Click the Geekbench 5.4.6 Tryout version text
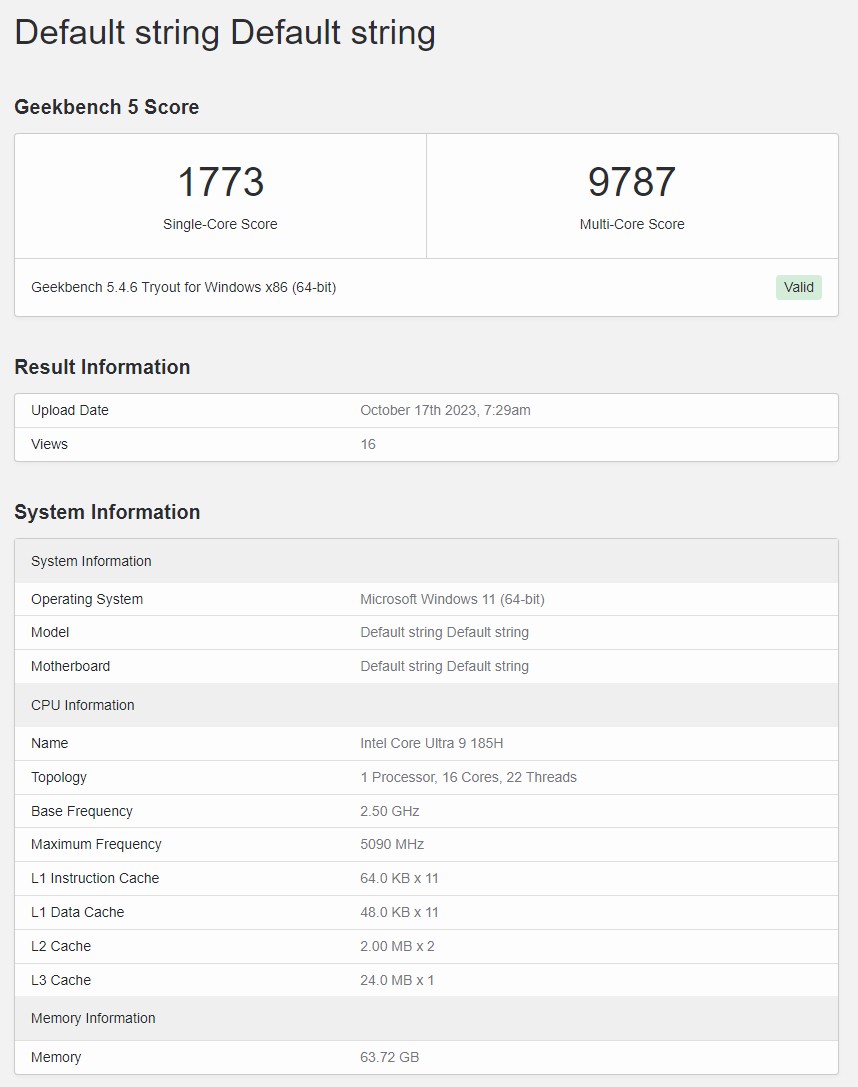The image size is (858, 1087). click(183, 287)
